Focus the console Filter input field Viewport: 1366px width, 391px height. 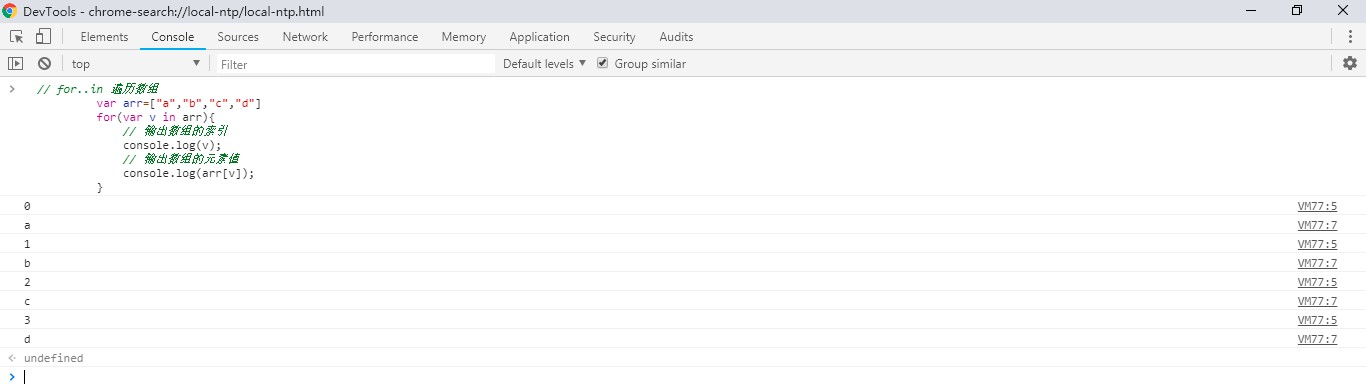355,64
